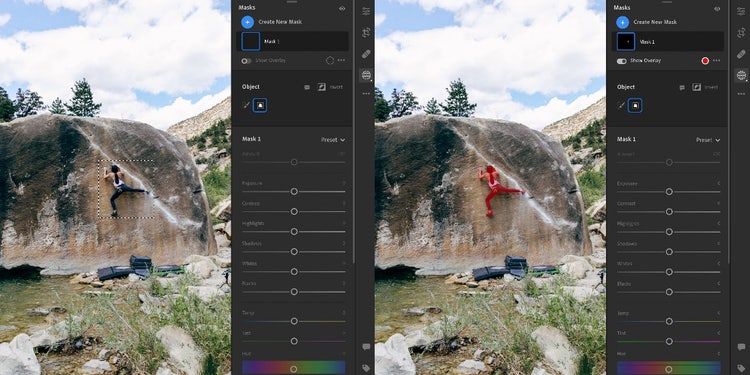Click Invert mask icon in right panel
The height and width of the screenshot is (375, 750).
[x=696, y=87]
